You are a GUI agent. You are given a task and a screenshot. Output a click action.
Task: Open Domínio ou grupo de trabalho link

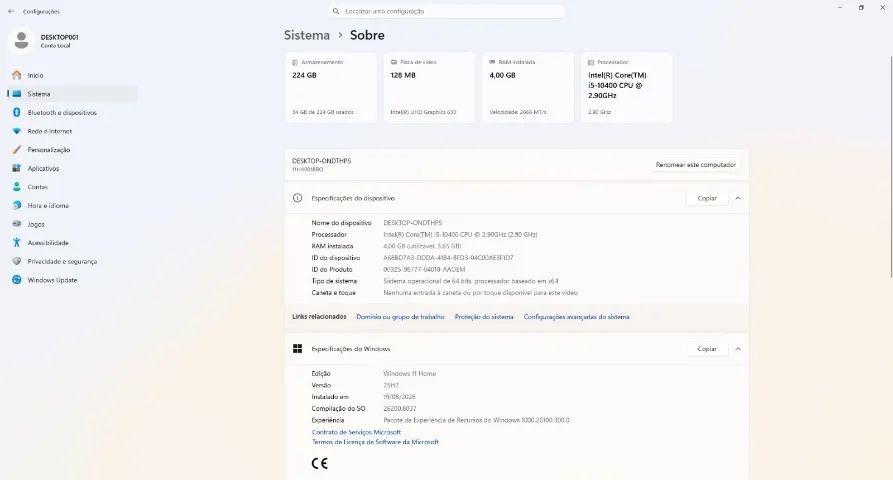click(400, 317)
